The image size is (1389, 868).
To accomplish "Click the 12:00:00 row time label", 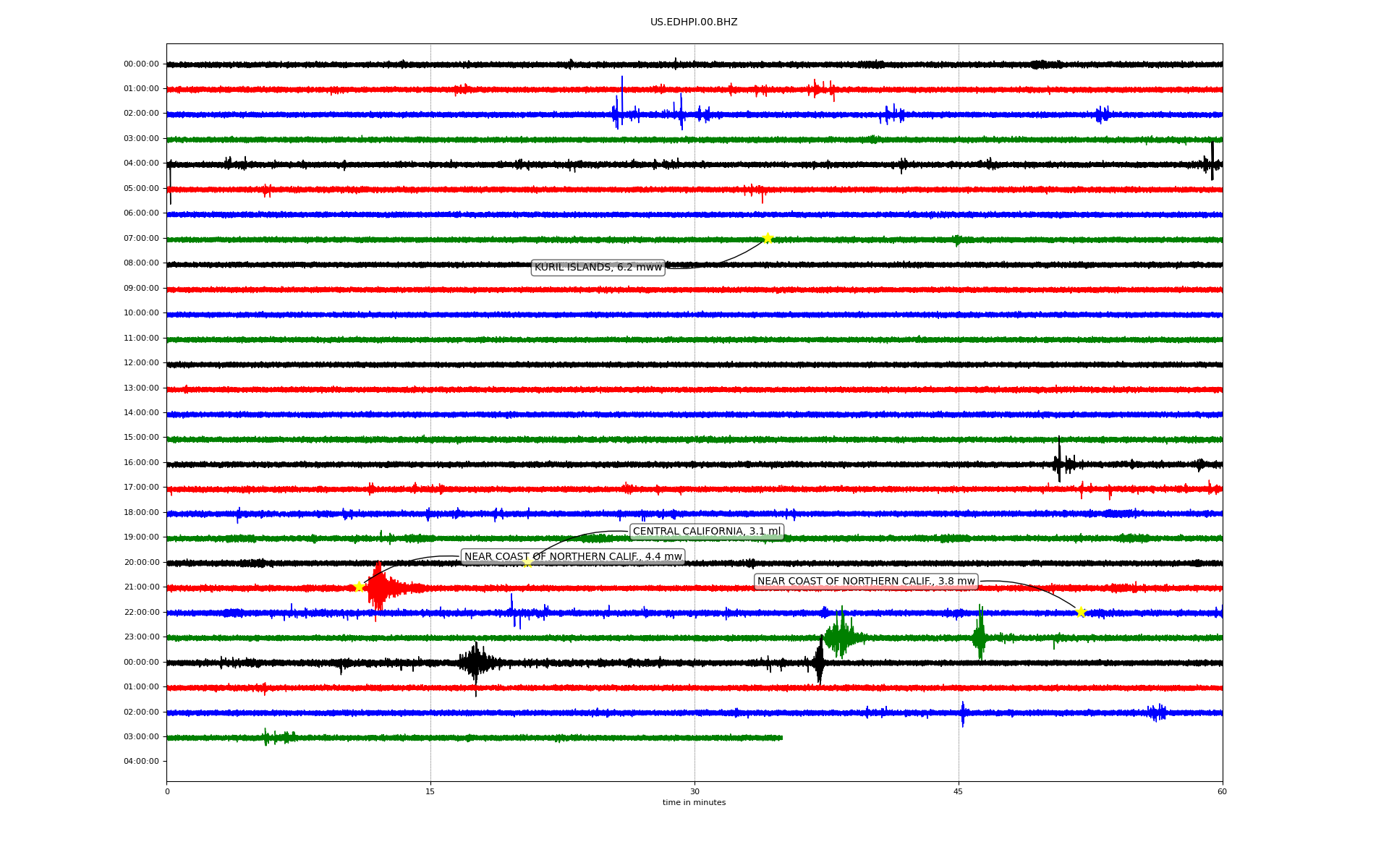I will coord(141,363).
